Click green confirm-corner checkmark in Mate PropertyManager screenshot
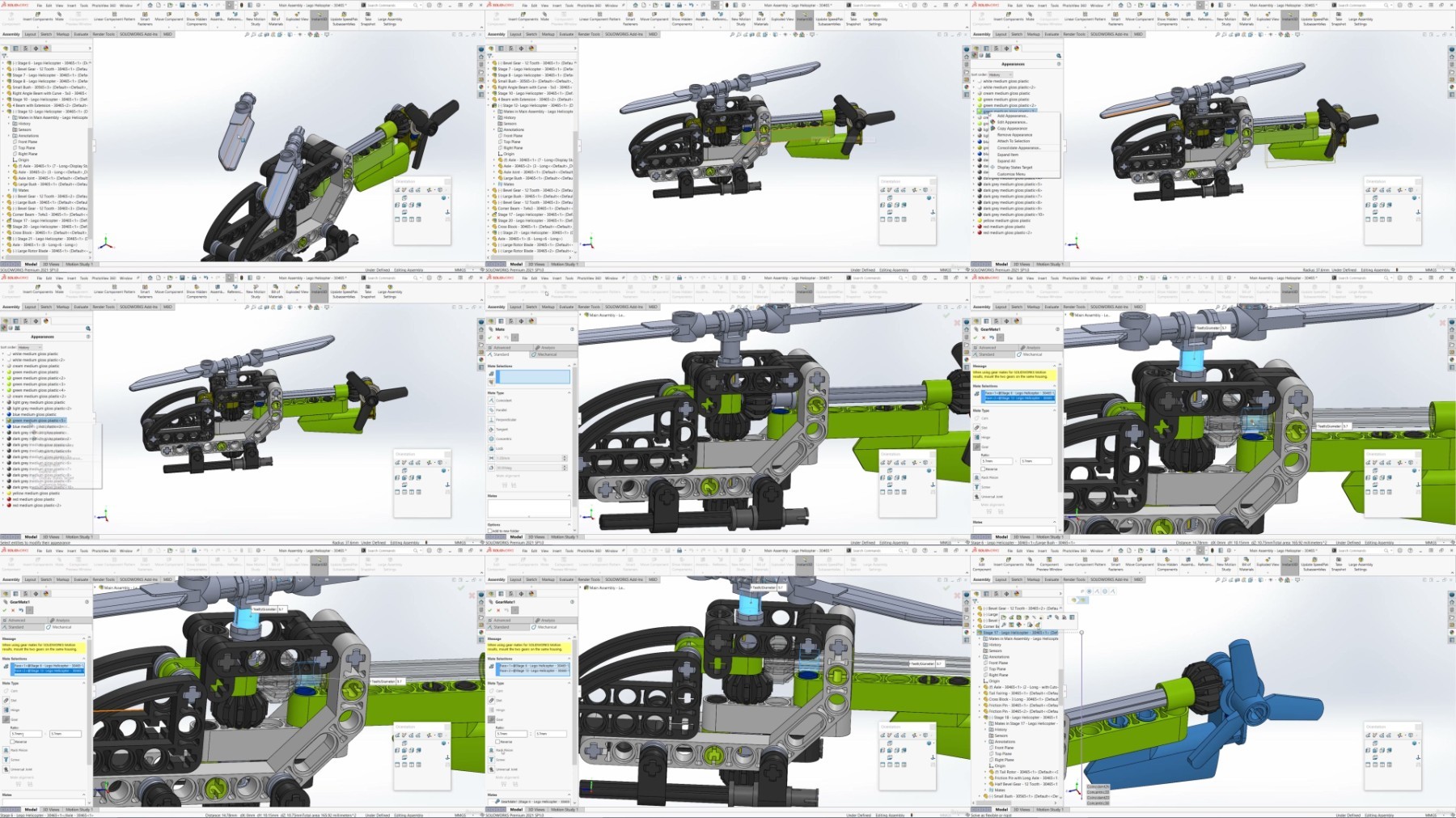The width and height of the screenshot is (1456, 818). tap(946, 314)
